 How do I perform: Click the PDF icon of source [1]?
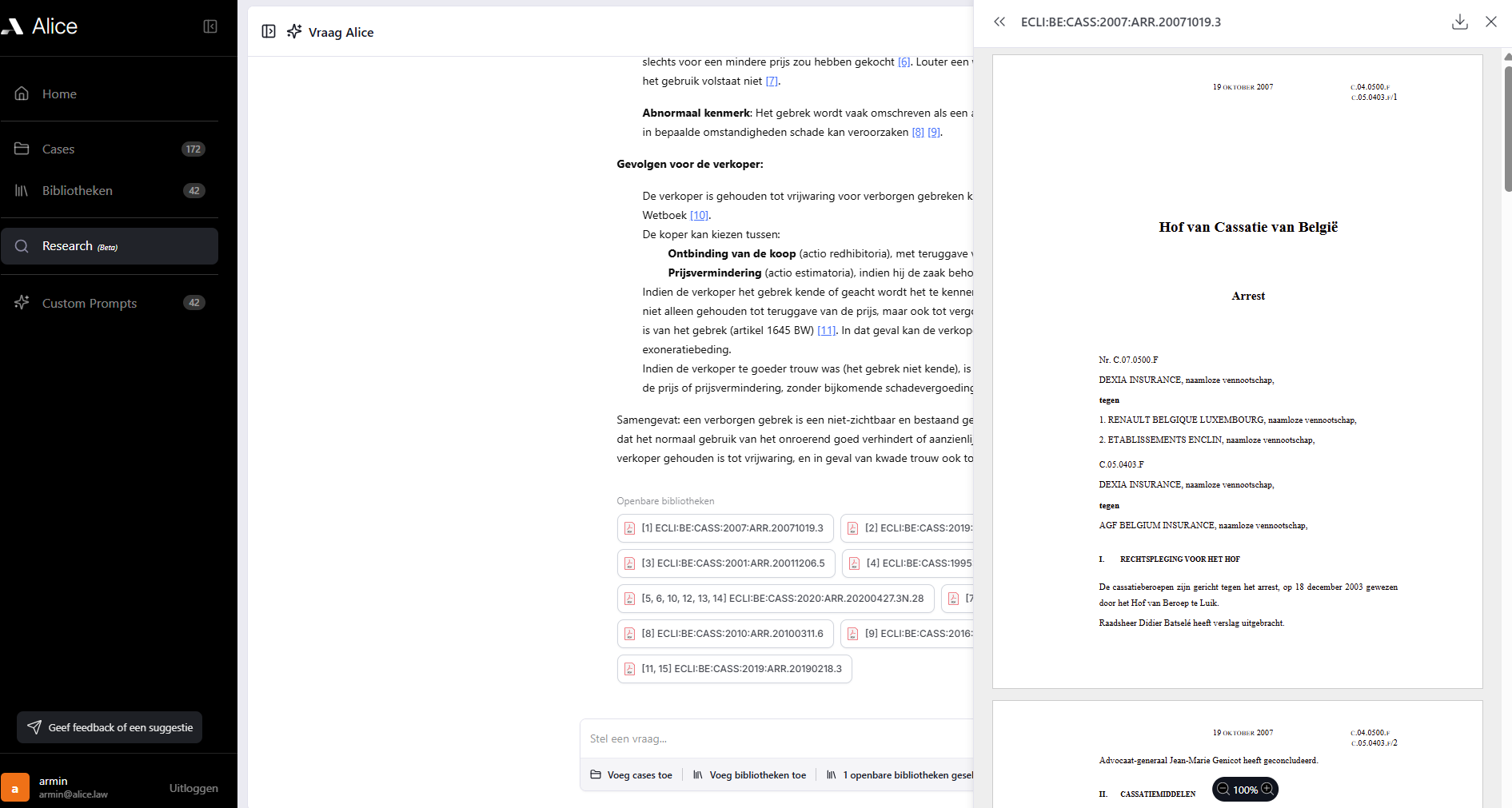coord(630,528)
